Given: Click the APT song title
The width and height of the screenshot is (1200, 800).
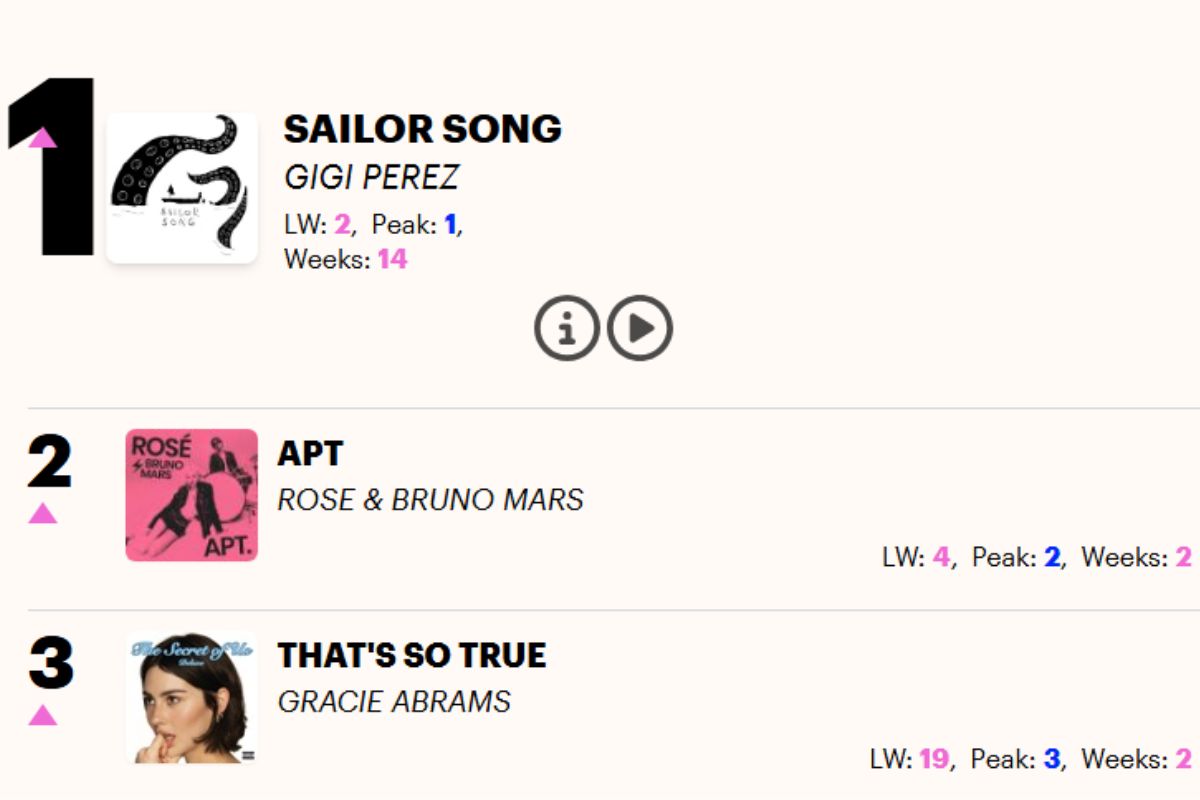Looking at the screenshot, I should coord(310,454).
